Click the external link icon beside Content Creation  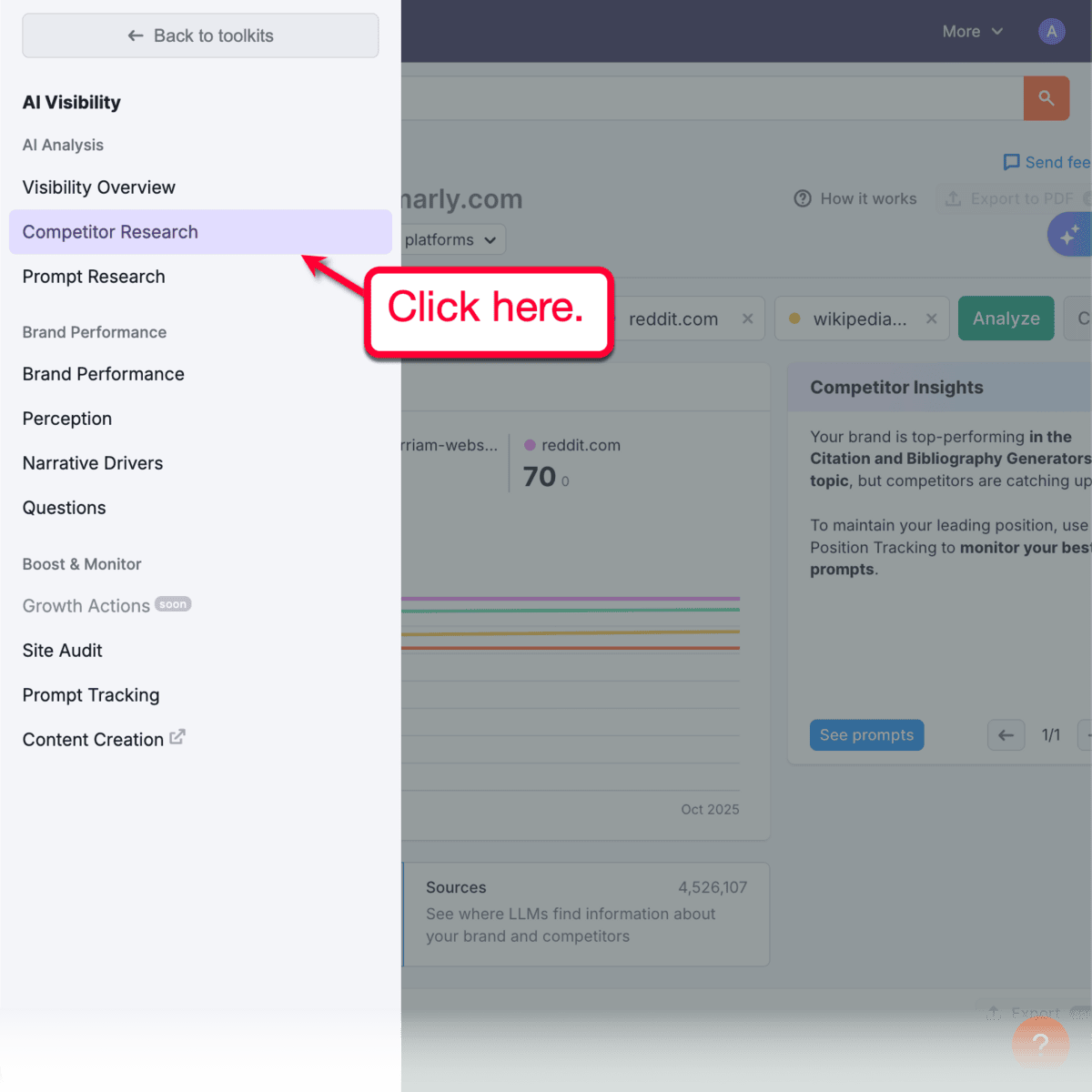pos(177,737)
